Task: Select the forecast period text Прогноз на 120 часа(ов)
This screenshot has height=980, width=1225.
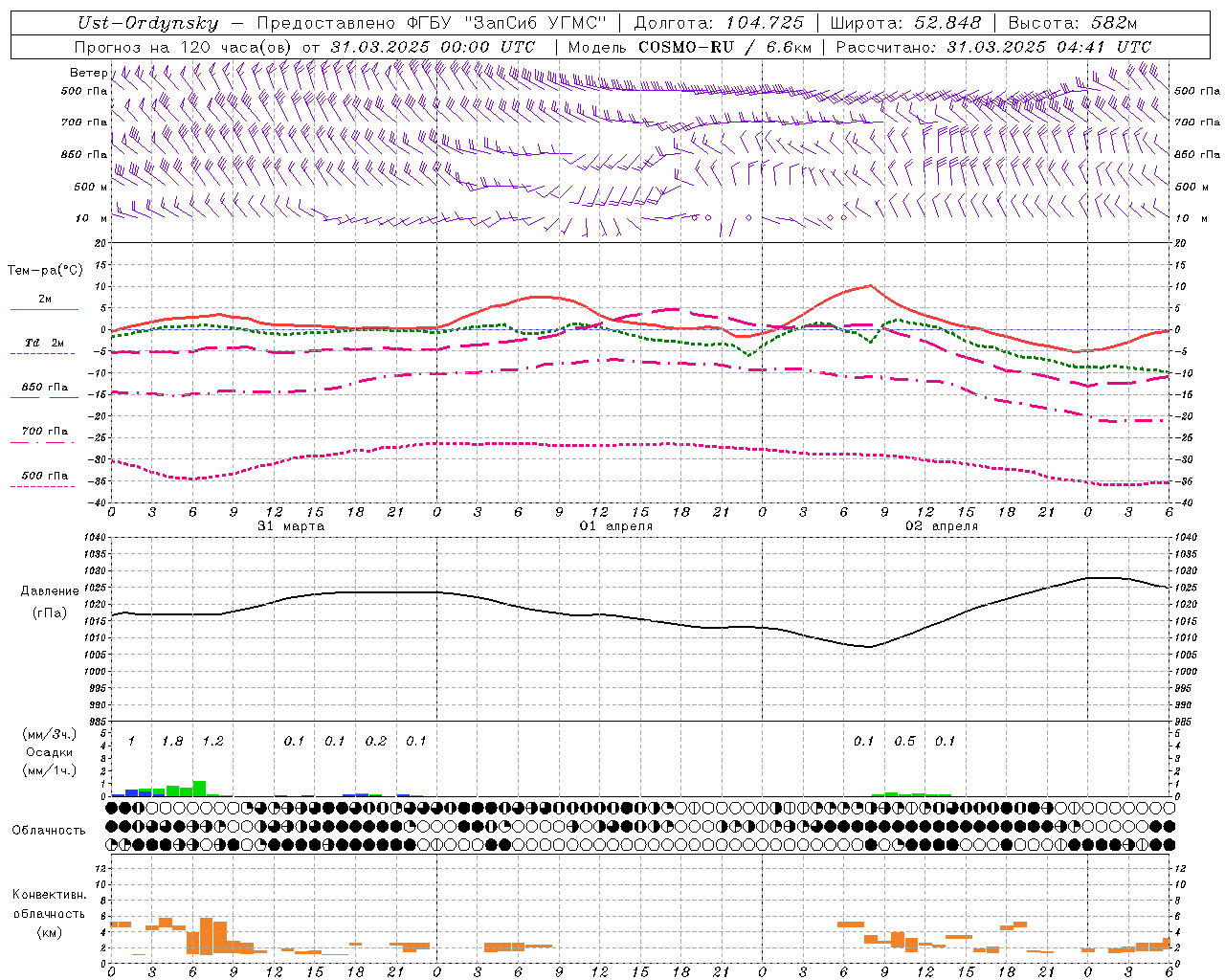Action: [184, 47]
